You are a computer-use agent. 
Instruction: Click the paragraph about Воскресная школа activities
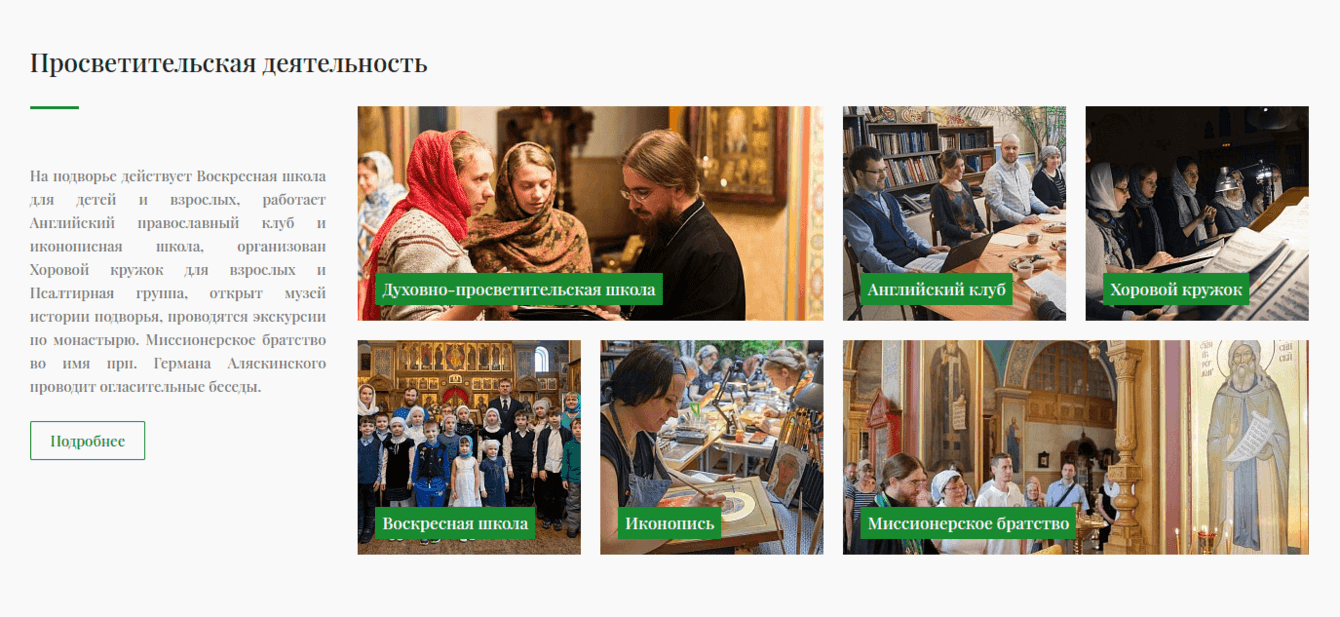(x=178, y=281)
